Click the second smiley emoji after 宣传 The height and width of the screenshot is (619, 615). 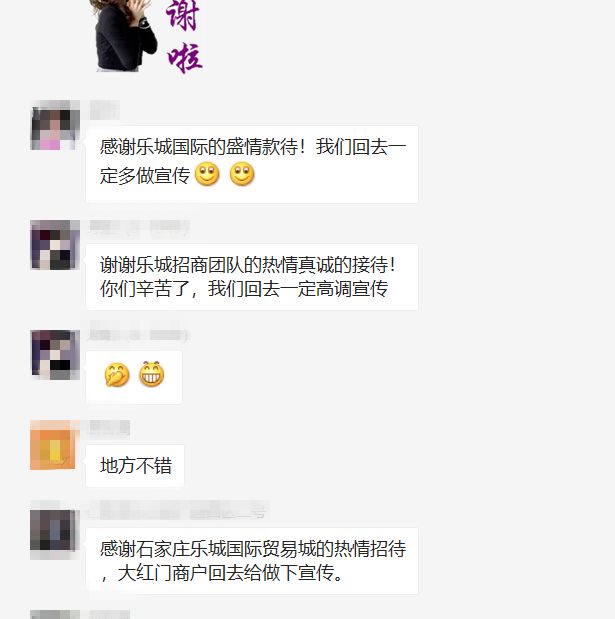(242, 174)
